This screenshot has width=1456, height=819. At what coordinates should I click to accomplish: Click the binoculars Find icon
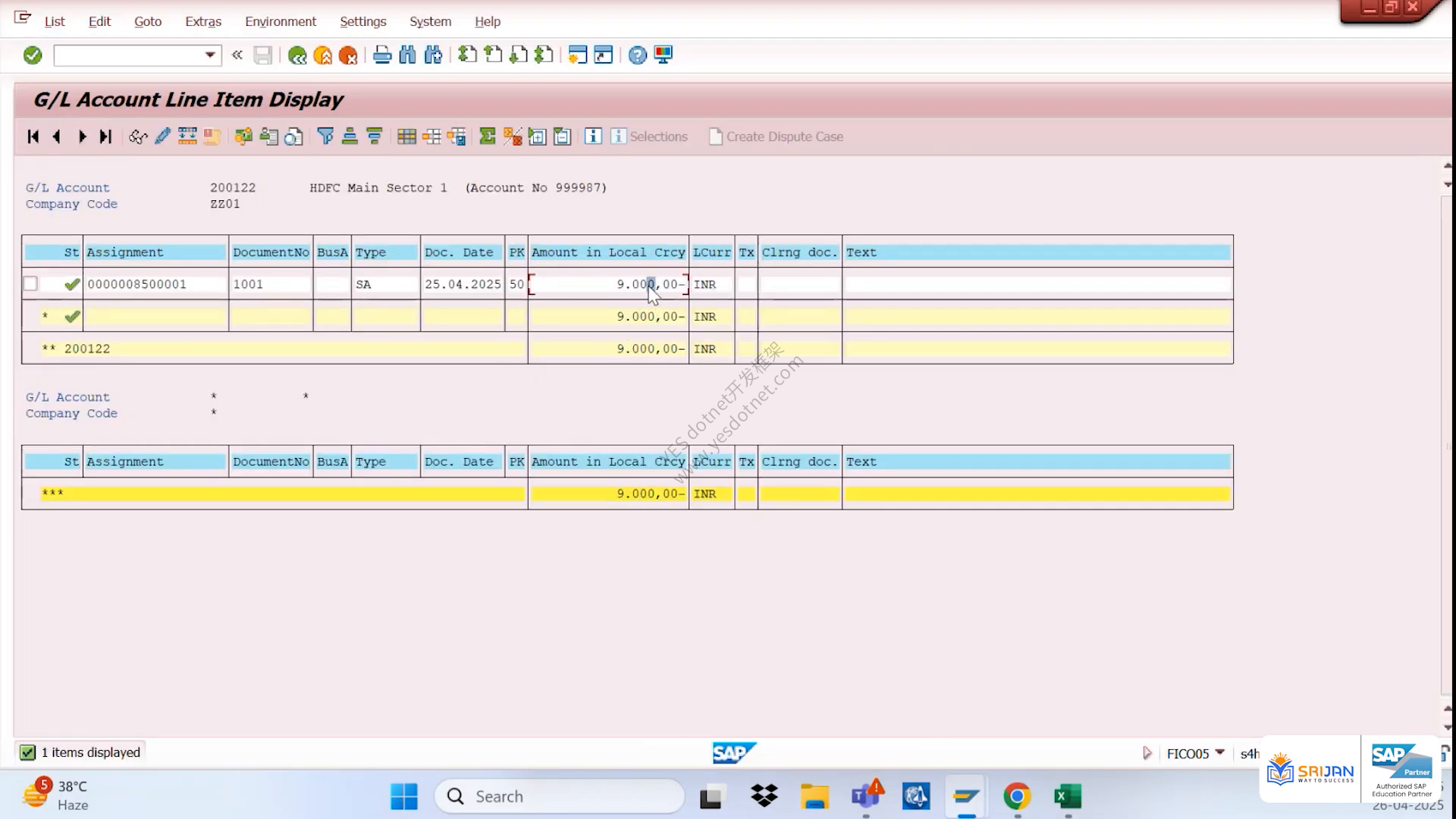point(407,55)
